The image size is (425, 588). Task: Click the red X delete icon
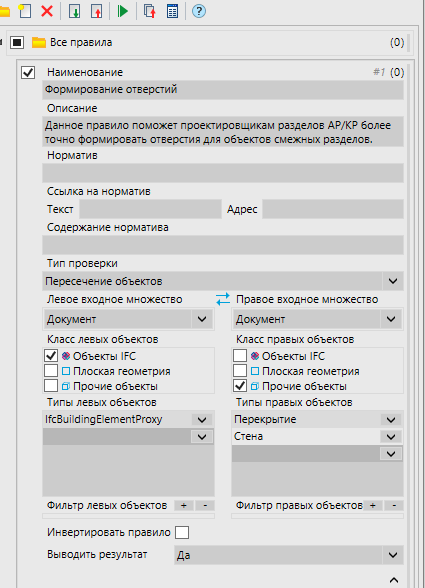coord(47,11)
